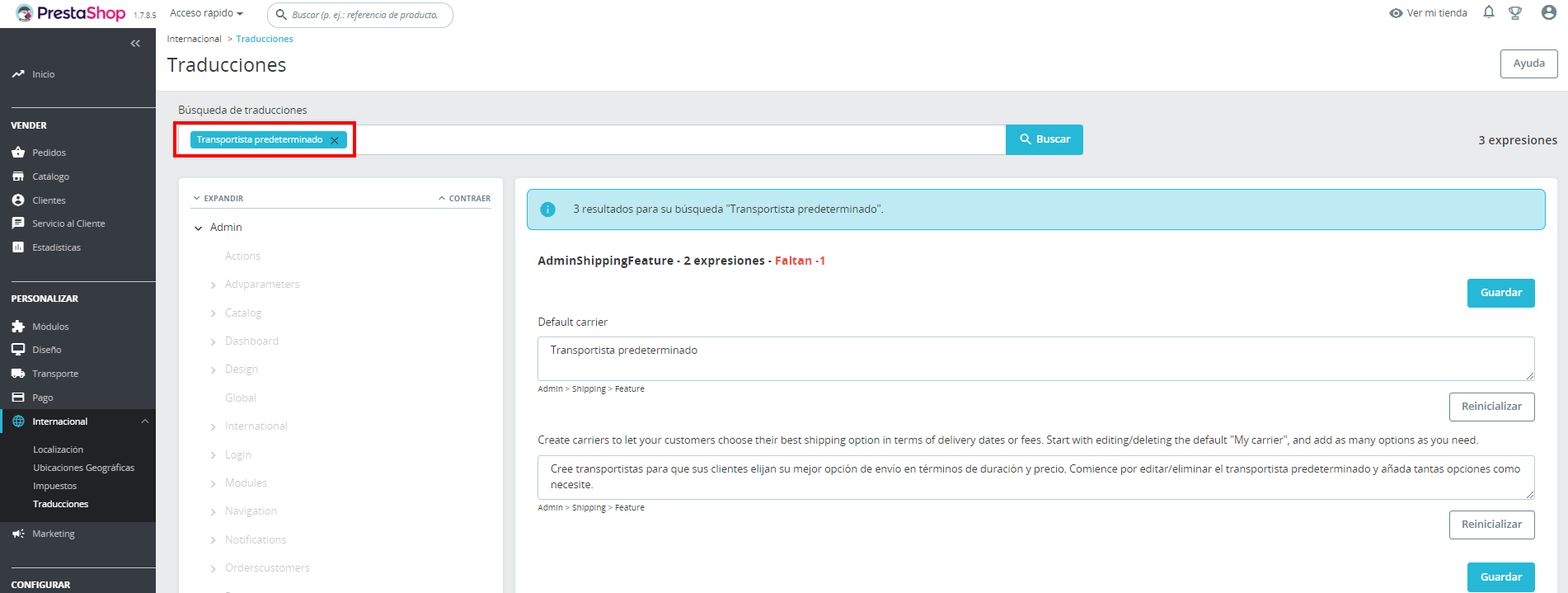This screenshot has width=1568, height=593.
Task: Expand the Notifications tree node
Action: pos(214,540)
